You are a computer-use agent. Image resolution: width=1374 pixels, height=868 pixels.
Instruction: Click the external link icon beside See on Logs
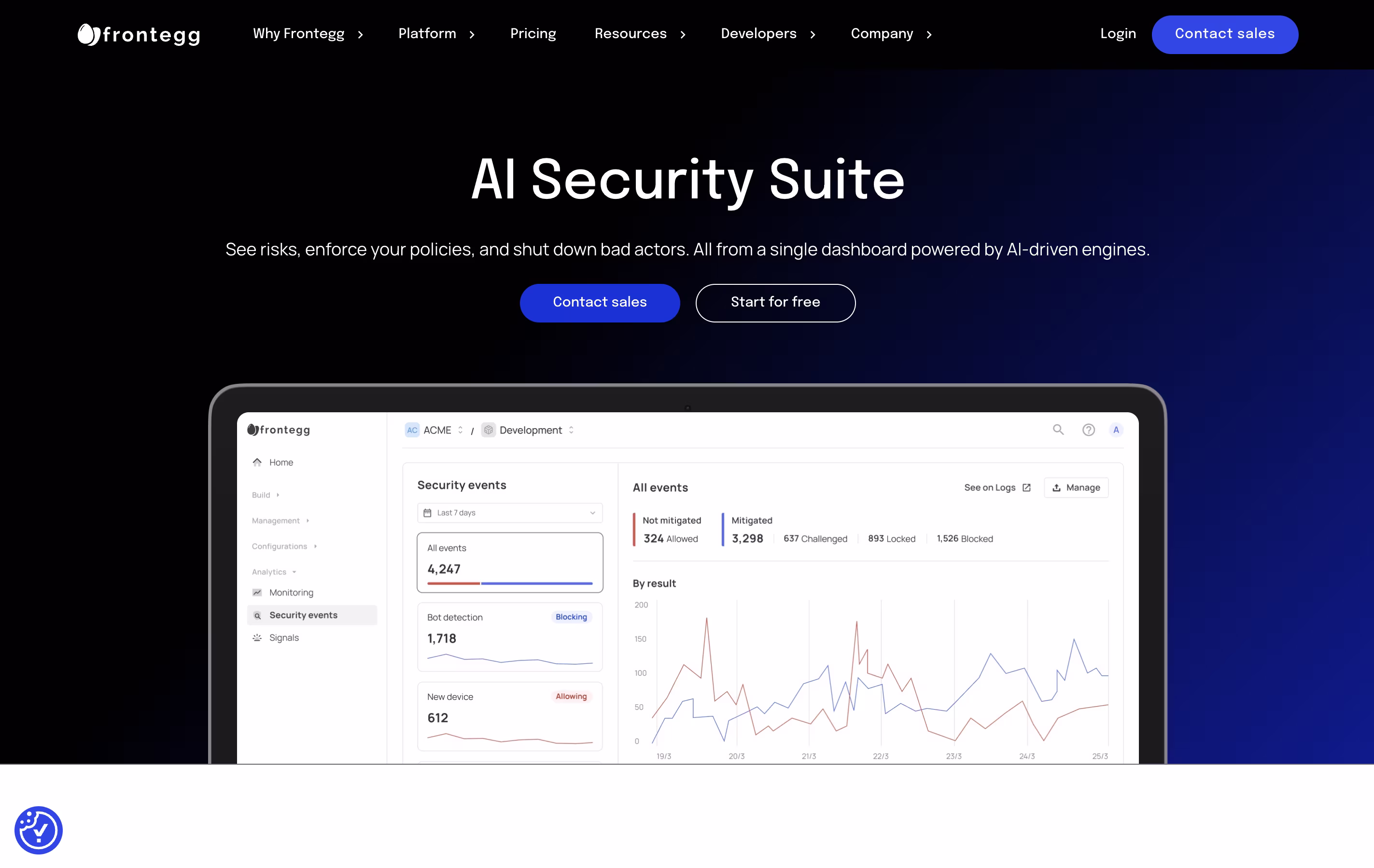coord(1026,488)
